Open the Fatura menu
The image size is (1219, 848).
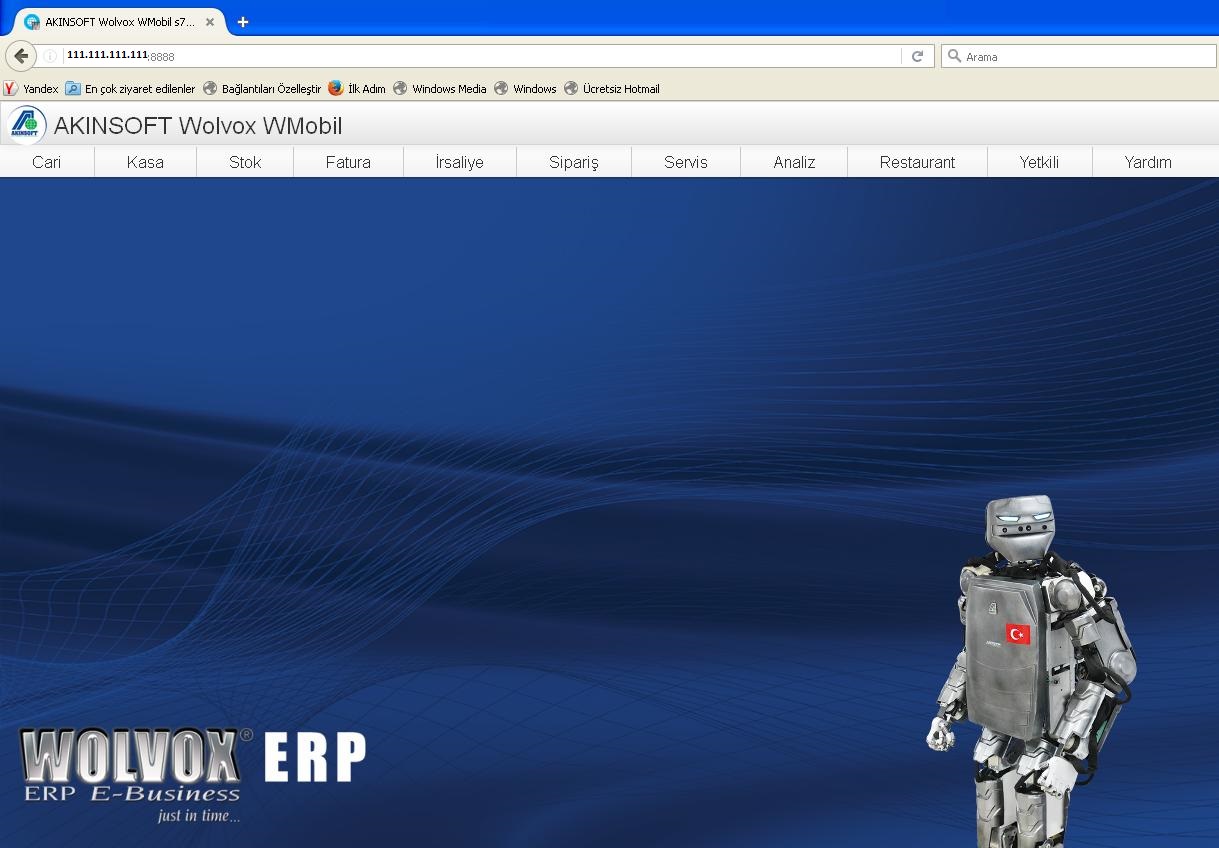click(x=348, y=162)
